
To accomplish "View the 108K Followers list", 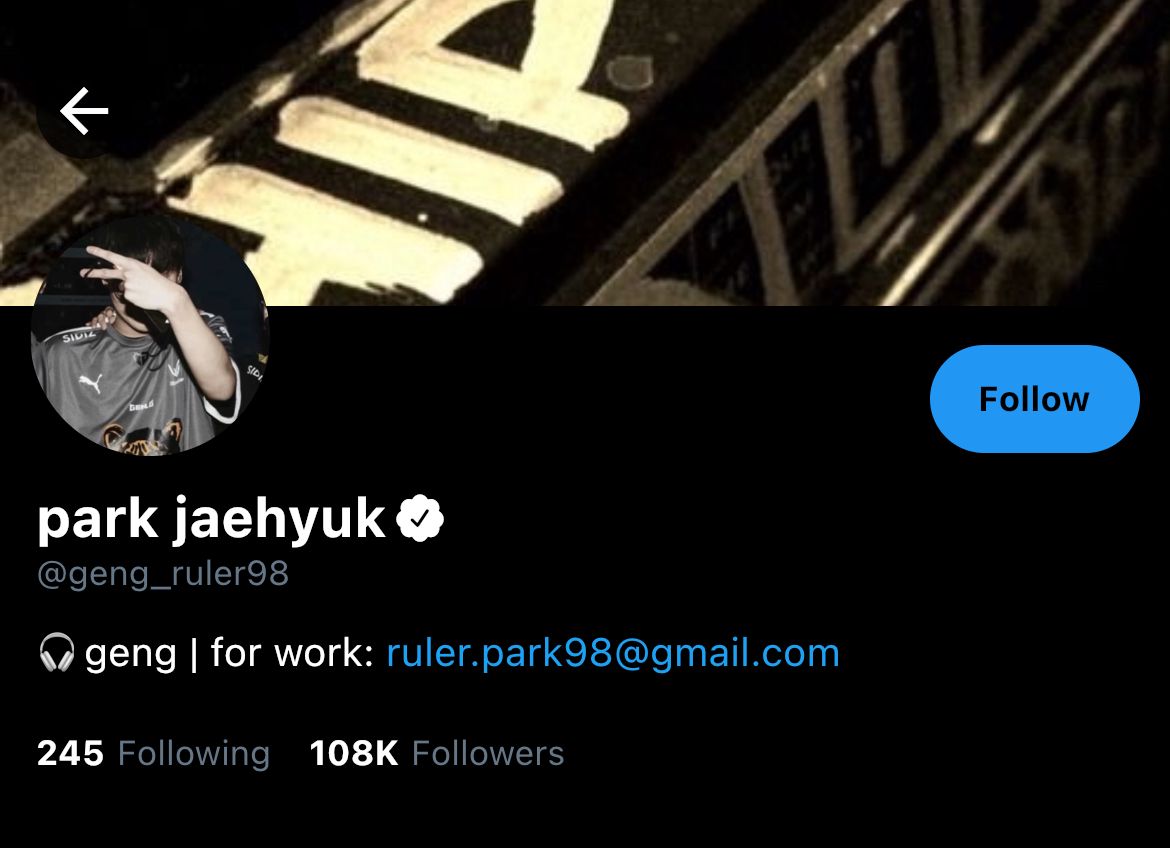I will point(437,753).
